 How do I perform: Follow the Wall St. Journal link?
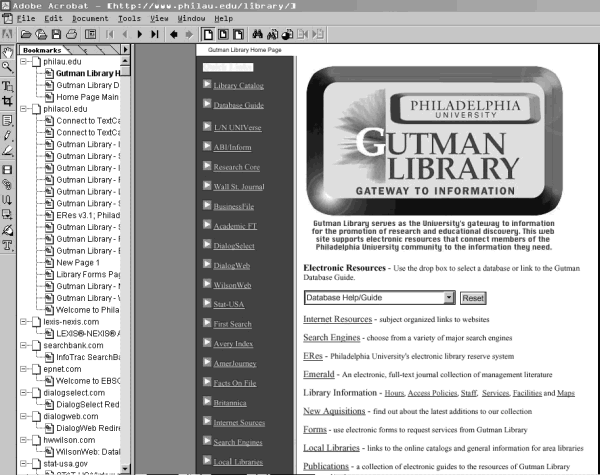tap(239, 187)
